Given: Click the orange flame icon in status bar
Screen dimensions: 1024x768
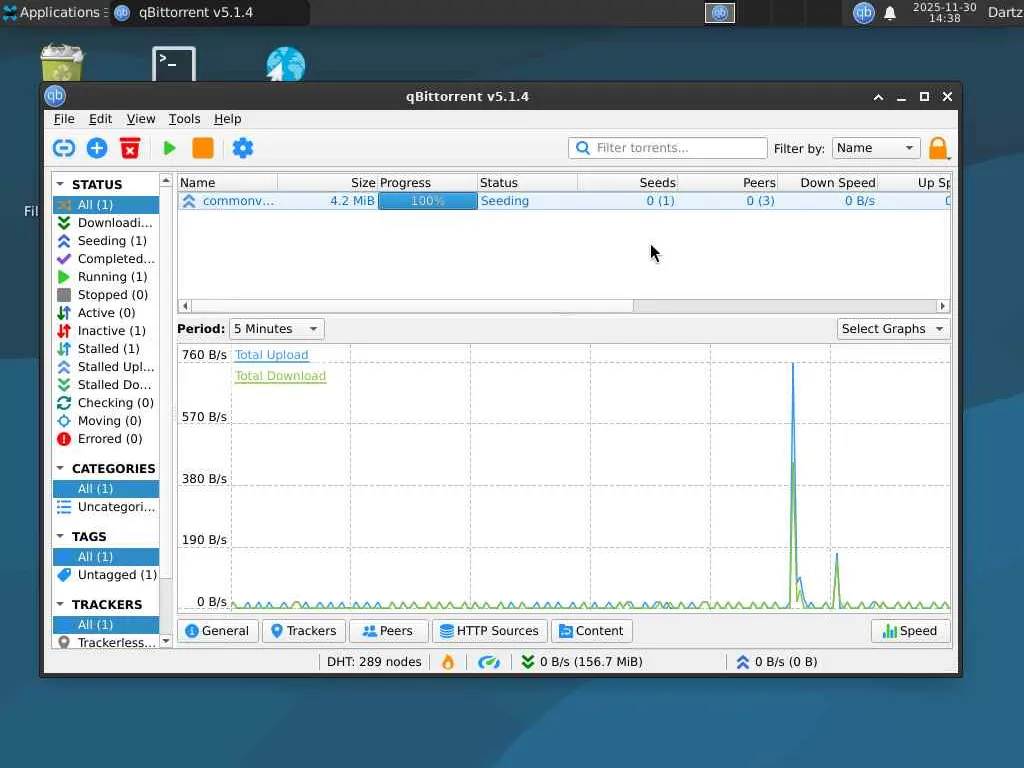Looking at the screenshot, I should click(448, 662).
